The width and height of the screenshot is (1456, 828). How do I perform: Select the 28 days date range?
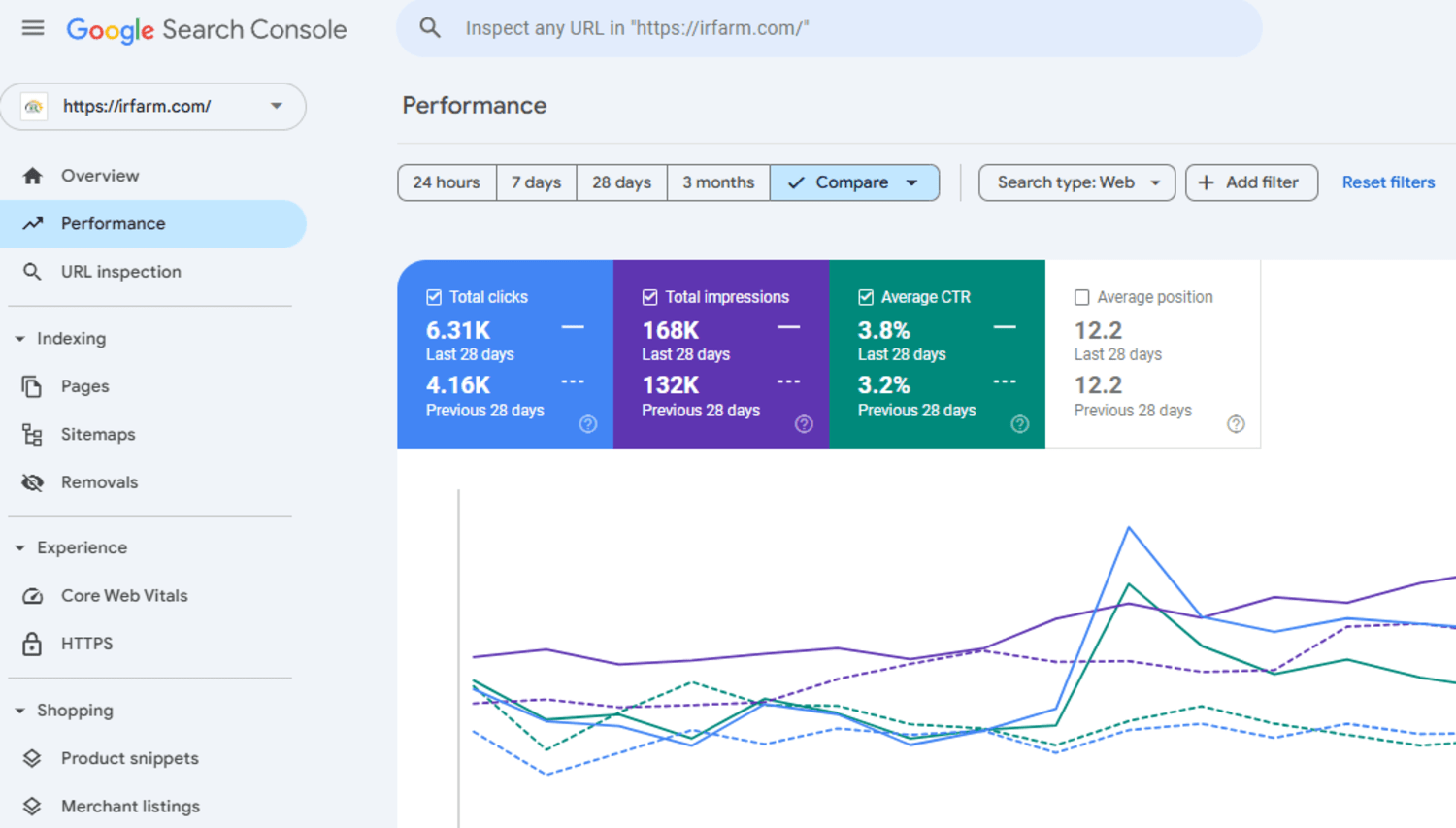pos(622,182)
